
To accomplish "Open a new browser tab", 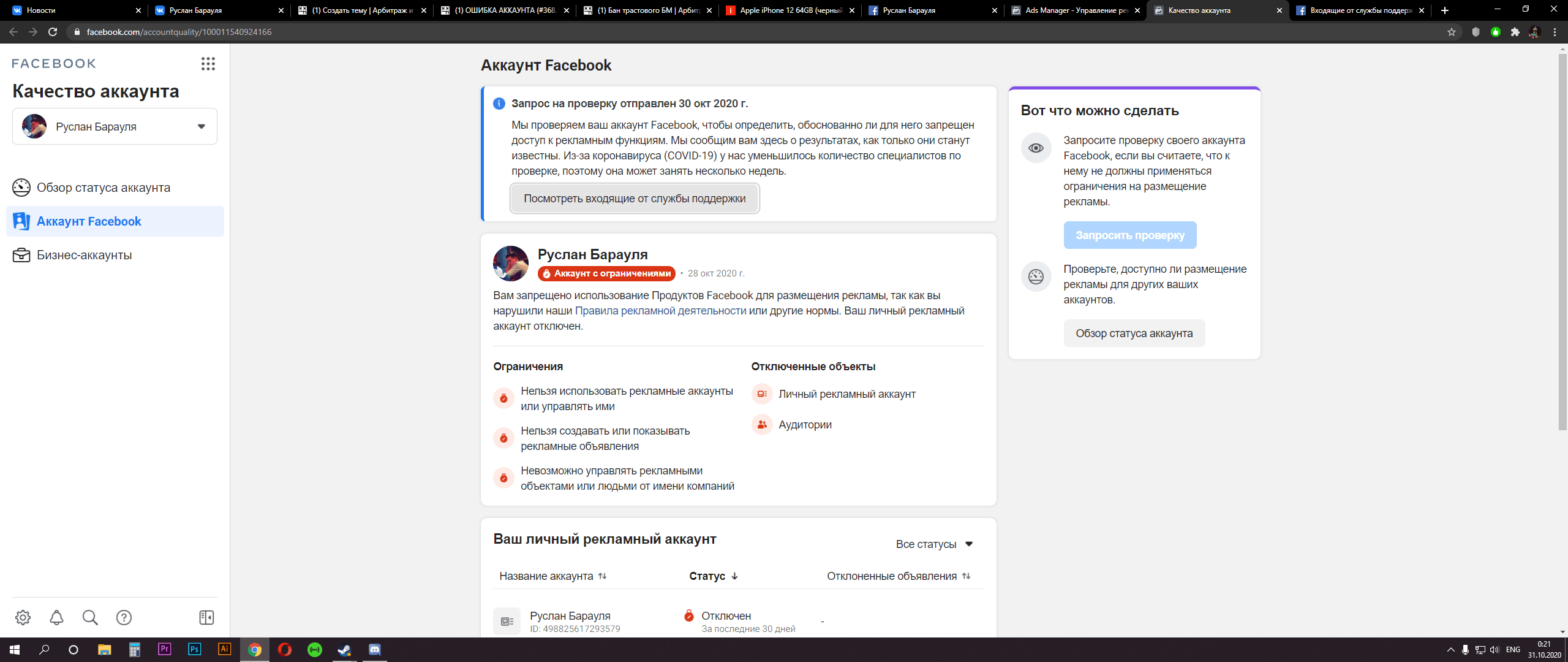I will [1445, 10].
